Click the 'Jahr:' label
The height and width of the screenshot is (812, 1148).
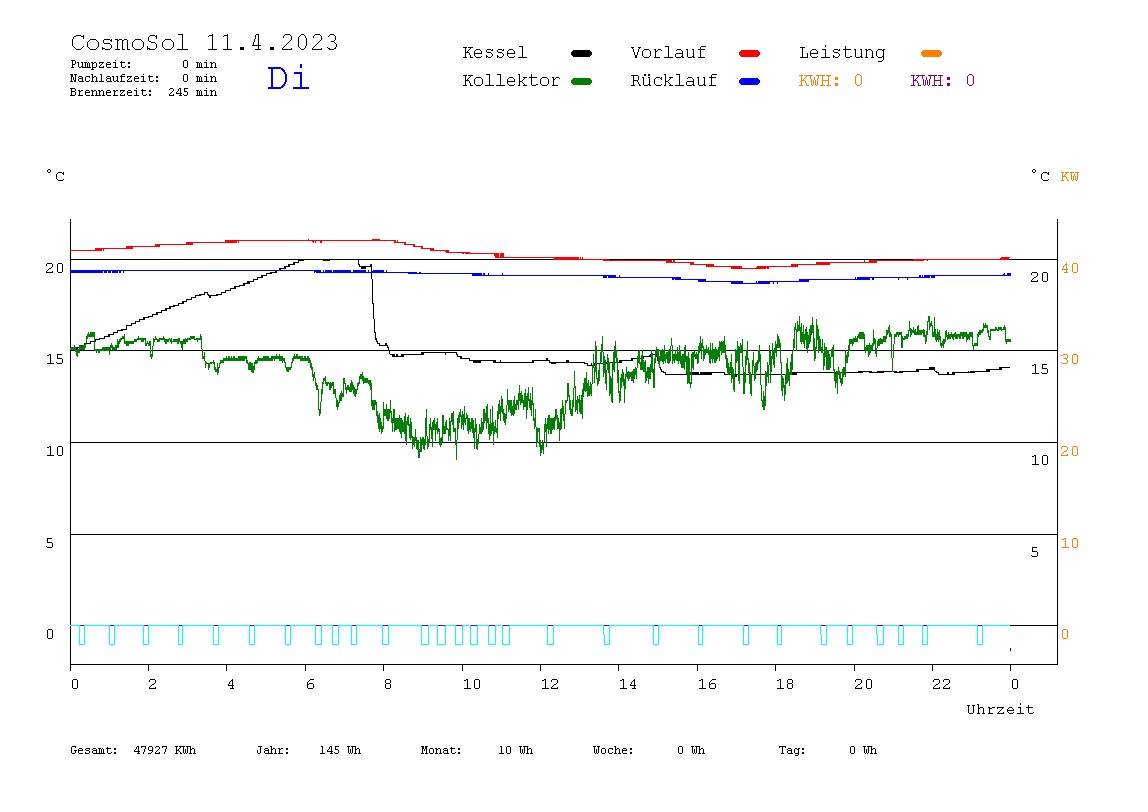coord(272,750)
